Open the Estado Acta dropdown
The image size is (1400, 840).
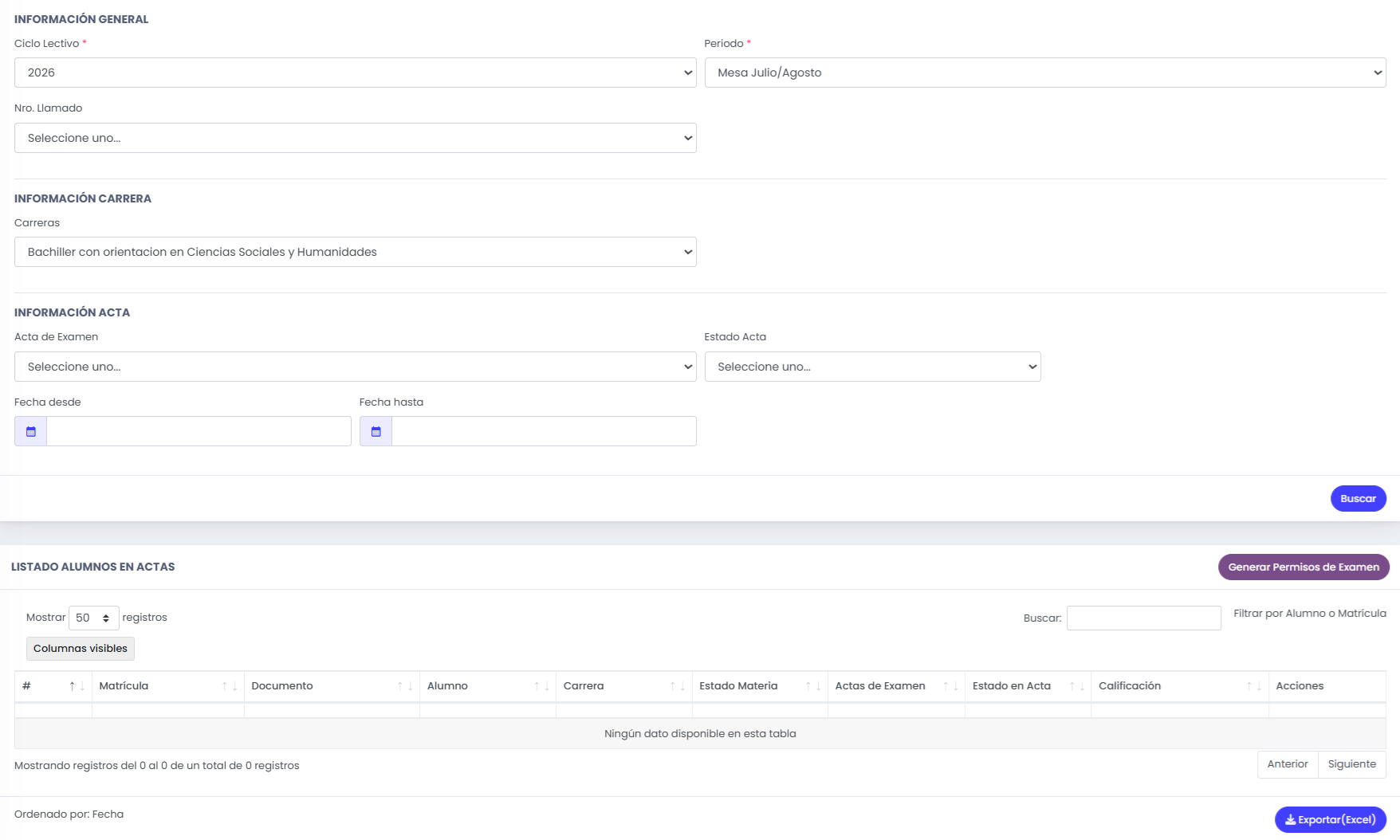(873, 367)
